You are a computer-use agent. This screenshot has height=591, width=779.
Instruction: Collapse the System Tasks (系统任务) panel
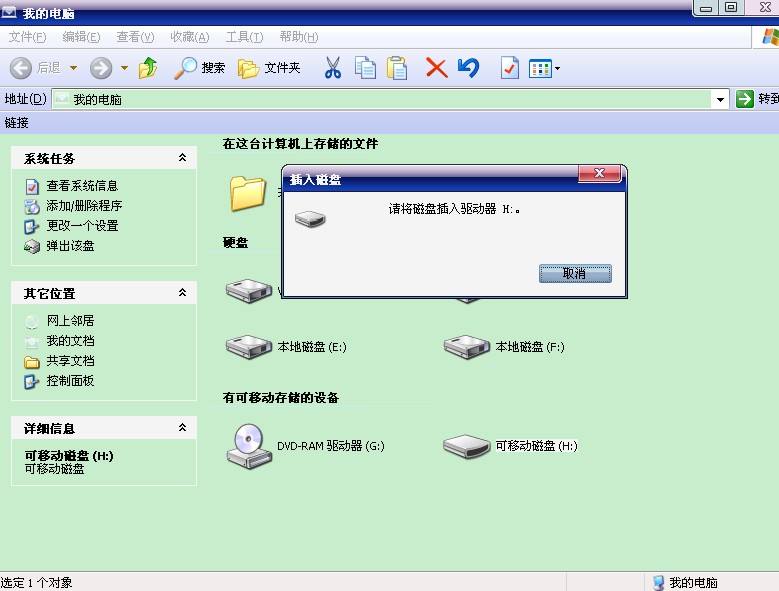pyautogui.click(x=182, y=158)
